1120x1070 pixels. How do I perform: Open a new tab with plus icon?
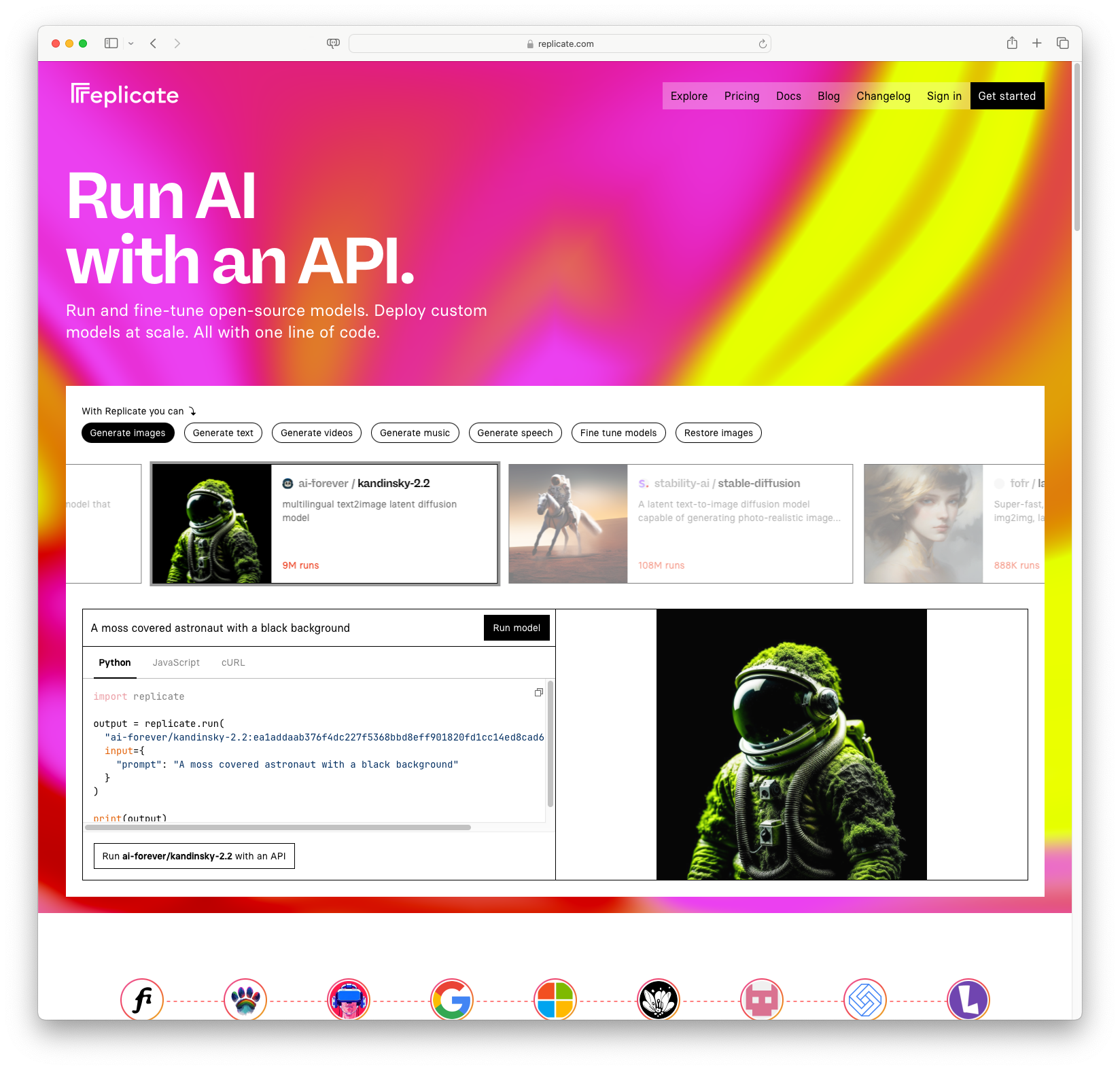click(1037, 43)
